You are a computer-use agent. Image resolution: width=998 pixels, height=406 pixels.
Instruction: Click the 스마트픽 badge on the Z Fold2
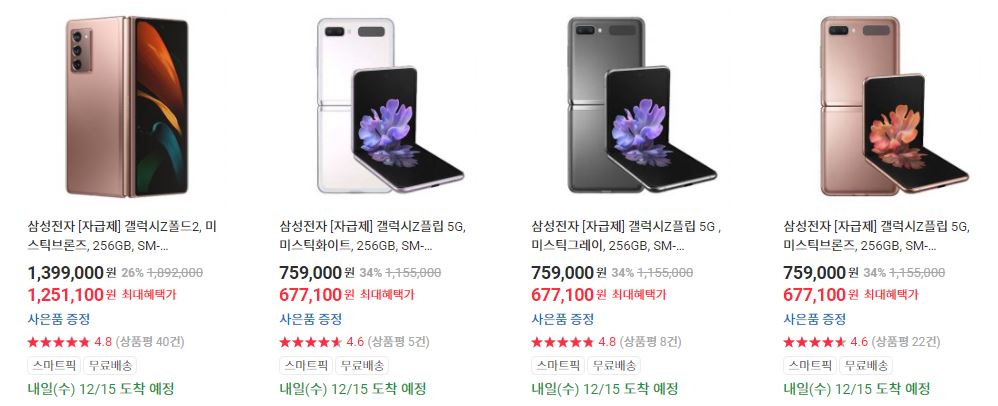point(53,365)
